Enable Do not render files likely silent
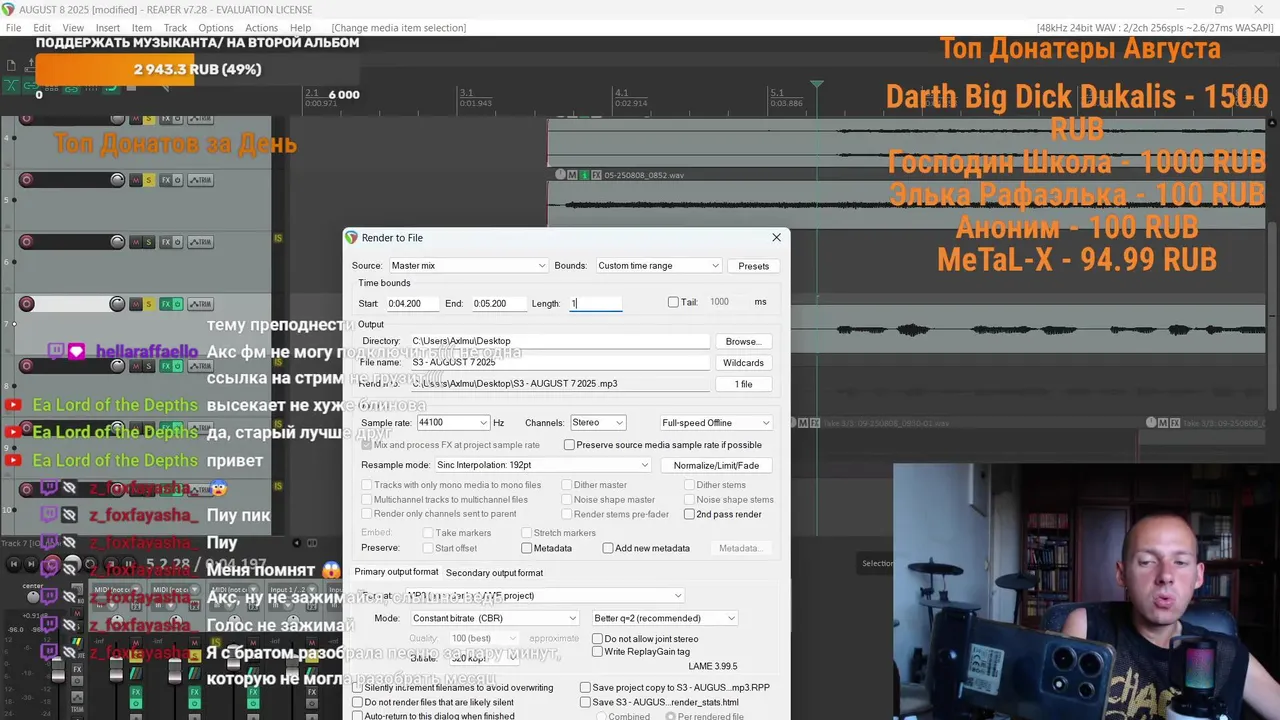1280x720 pixels. click(358, 702)
